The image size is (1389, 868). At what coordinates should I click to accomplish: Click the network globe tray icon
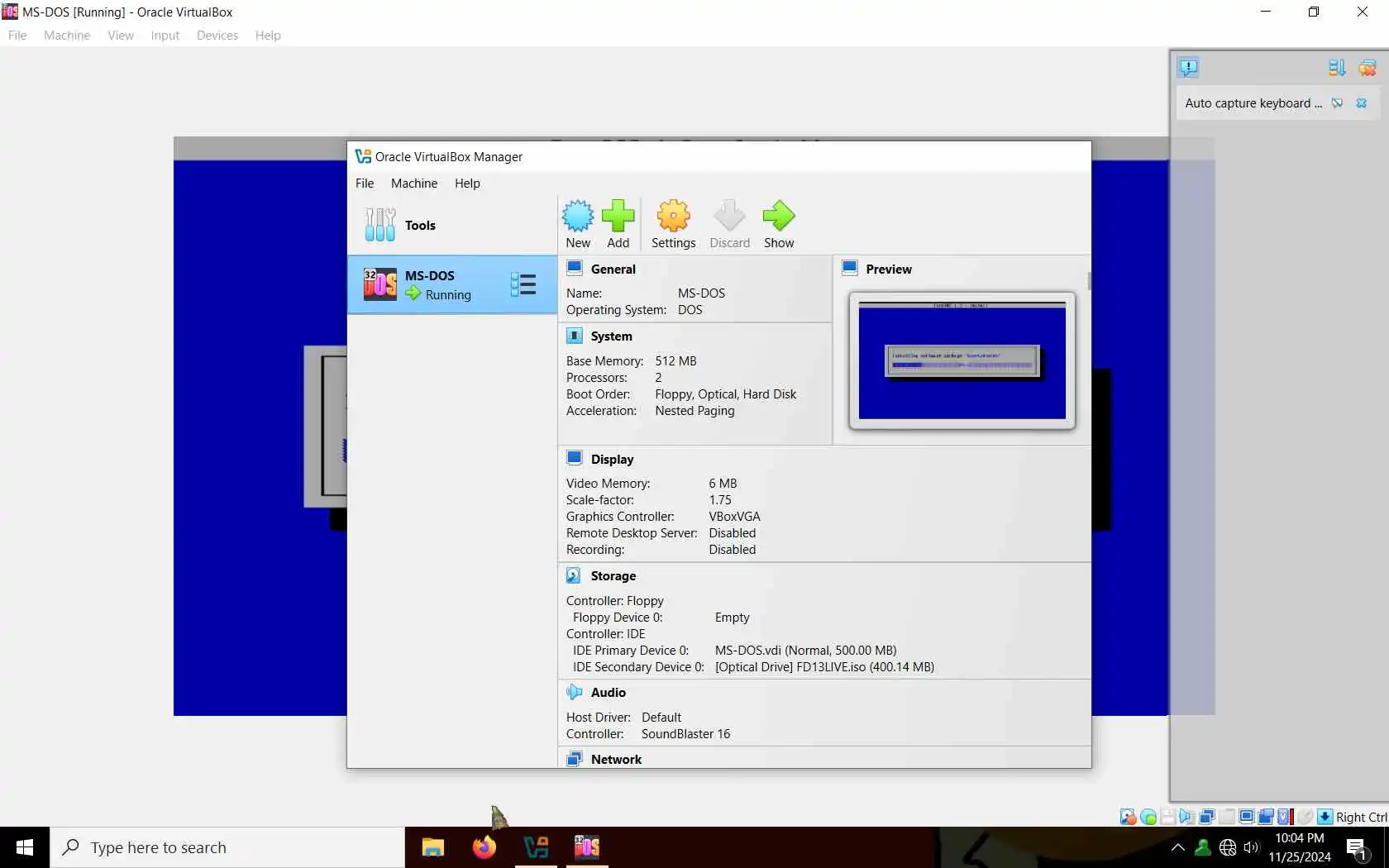click(x=1228, y=847)
